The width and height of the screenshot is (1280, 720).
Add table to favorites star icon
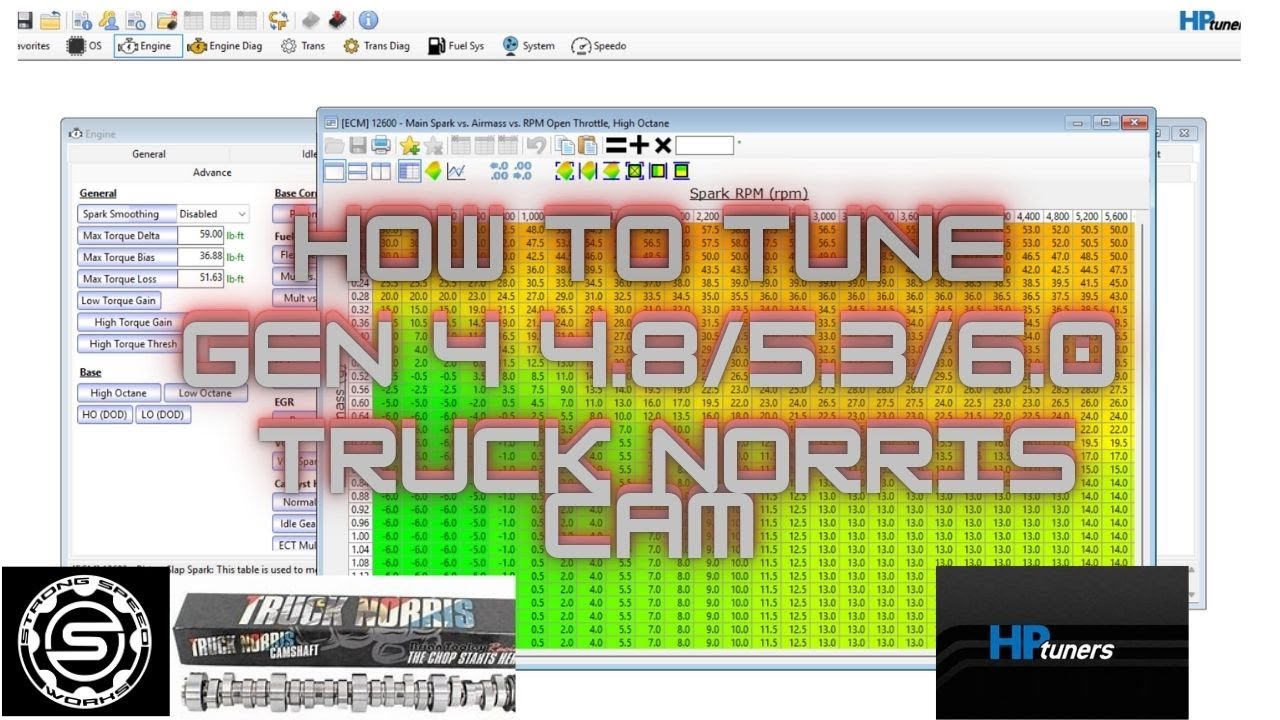coord(409,146)
